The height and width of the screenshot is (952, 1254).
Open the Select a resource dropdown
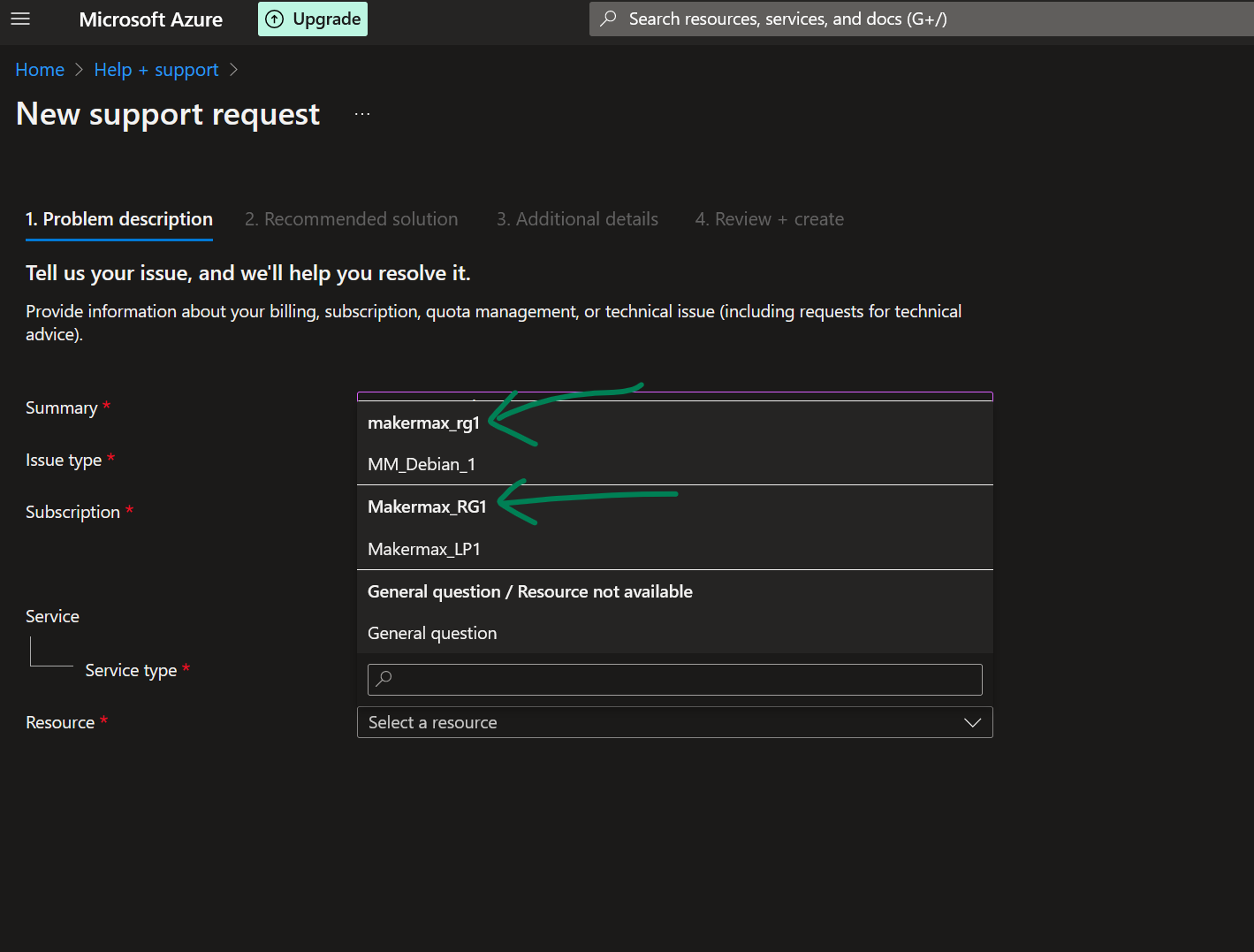[675, 722]
